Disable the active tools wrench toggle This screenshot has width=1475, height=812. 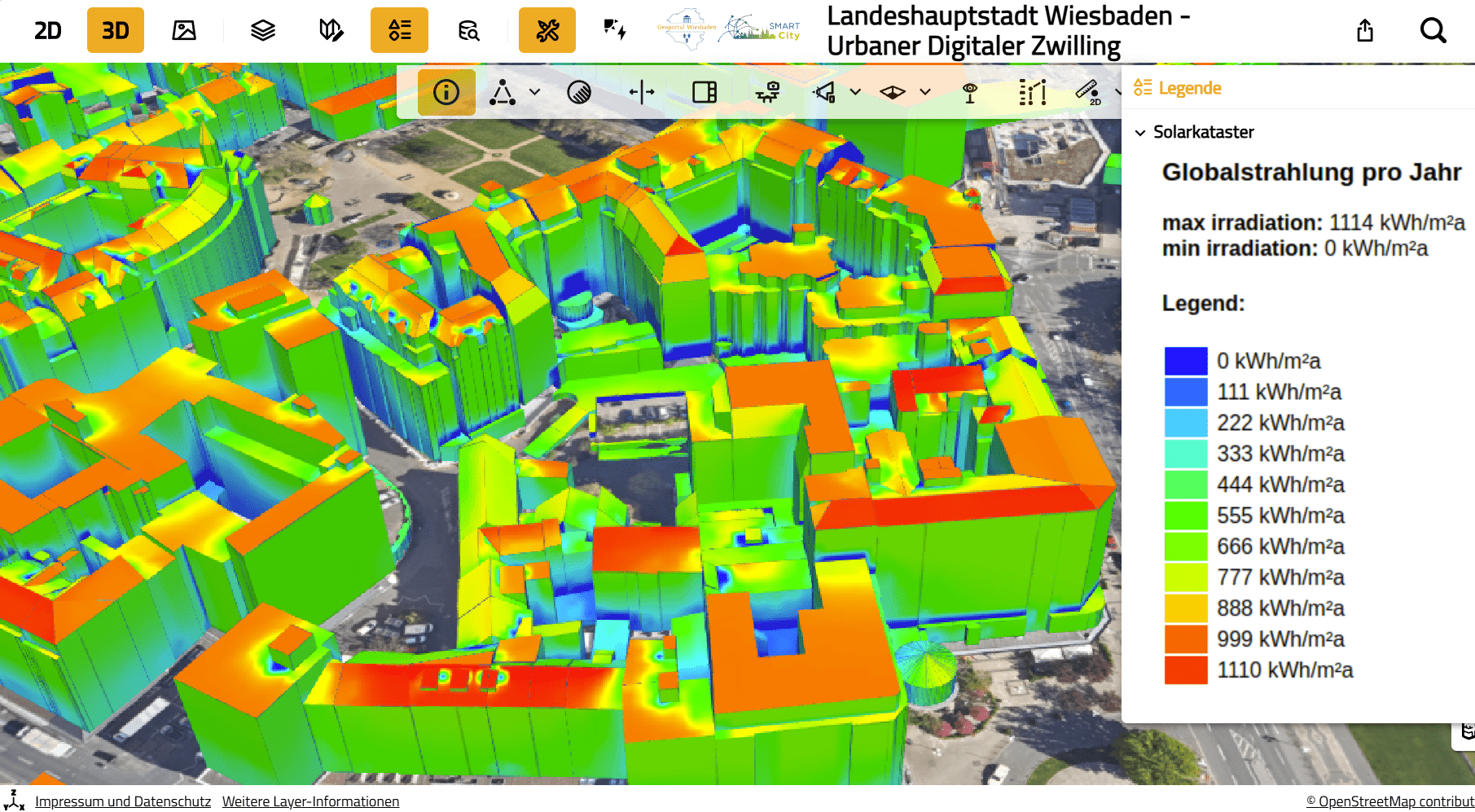(x=547, y=29)
